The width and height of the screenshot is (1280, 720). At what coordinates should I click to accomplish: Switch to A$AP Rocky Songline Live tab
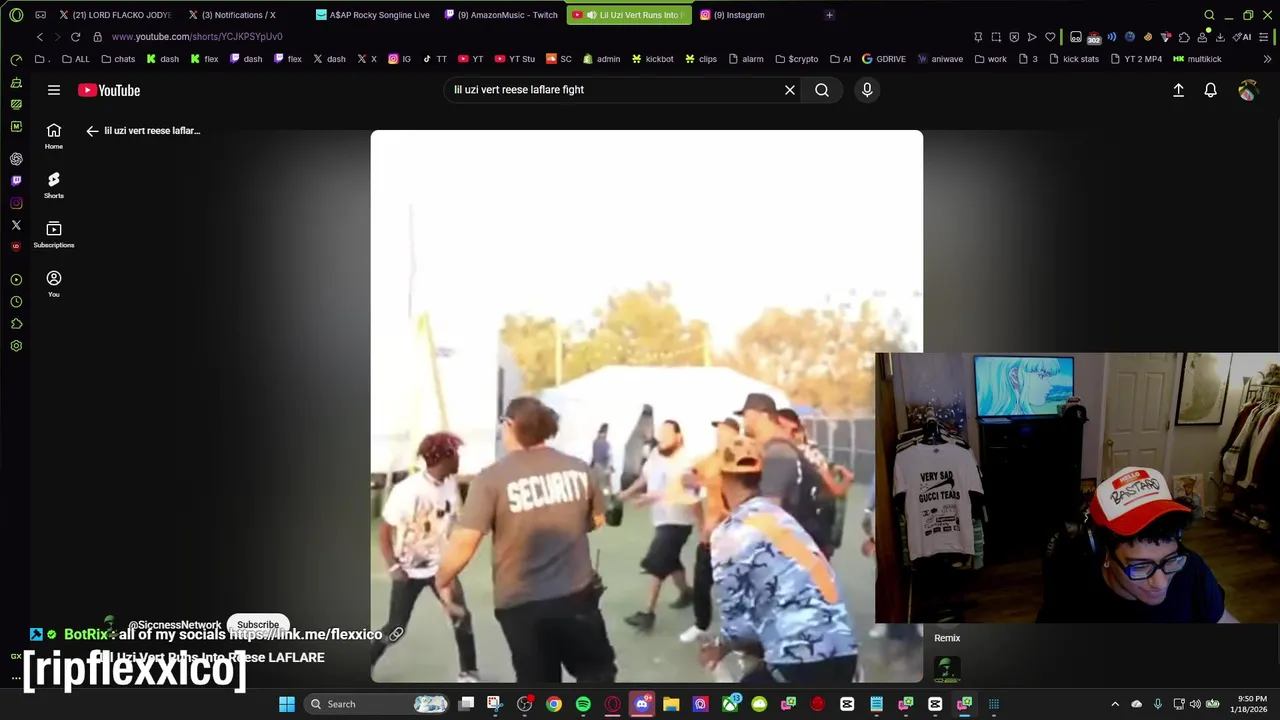(372, 15)
